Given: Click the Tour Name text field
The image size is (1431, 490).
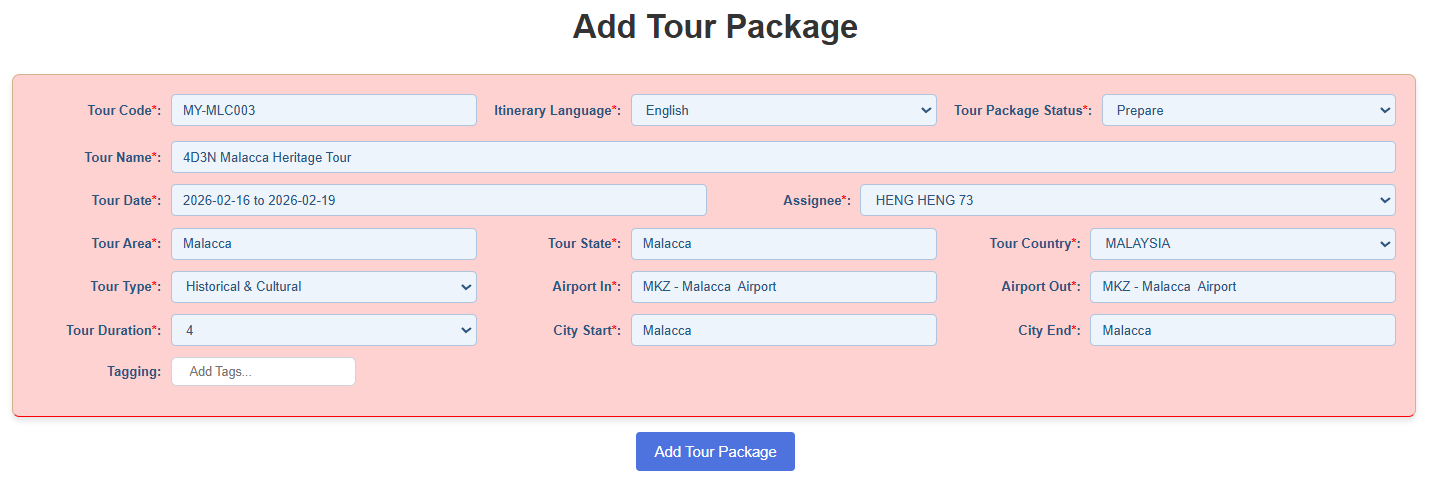Looking at the screenshot, I should [782, 157].
